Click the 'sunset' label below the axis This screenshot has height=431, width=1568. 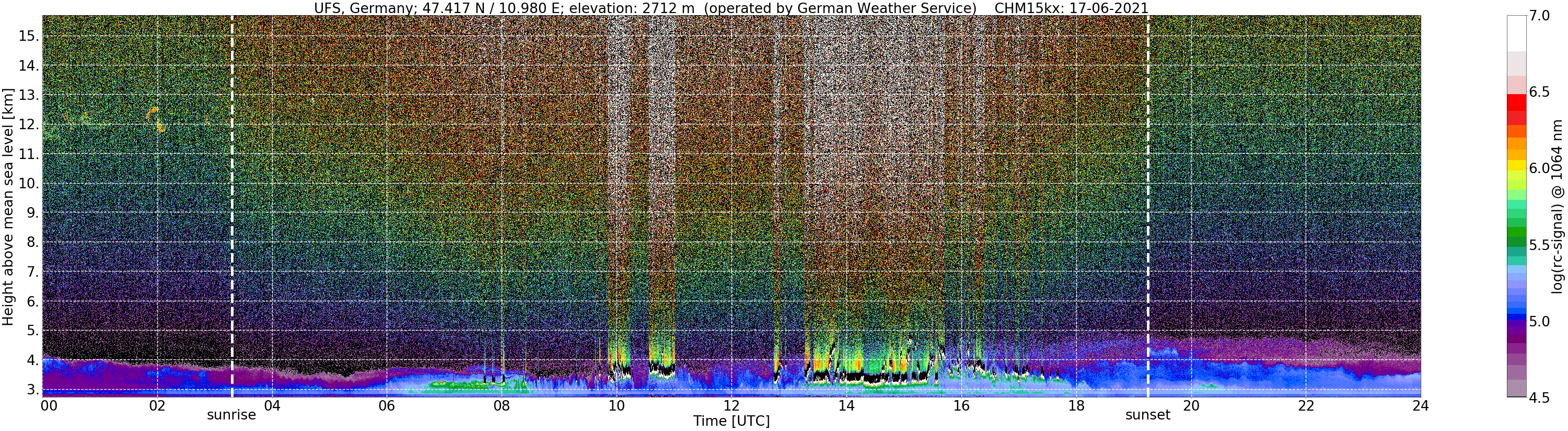click(x=1147, y=415)
